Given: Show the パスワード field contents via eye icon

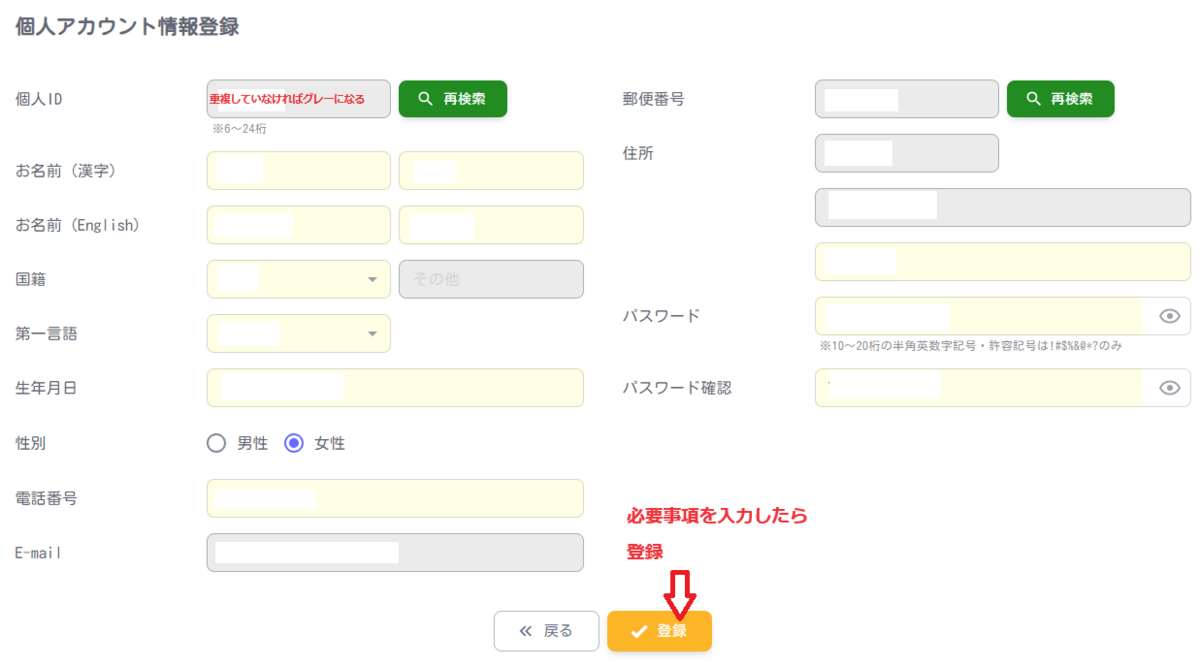Looking at the screenshot, I should (1171, 315).
